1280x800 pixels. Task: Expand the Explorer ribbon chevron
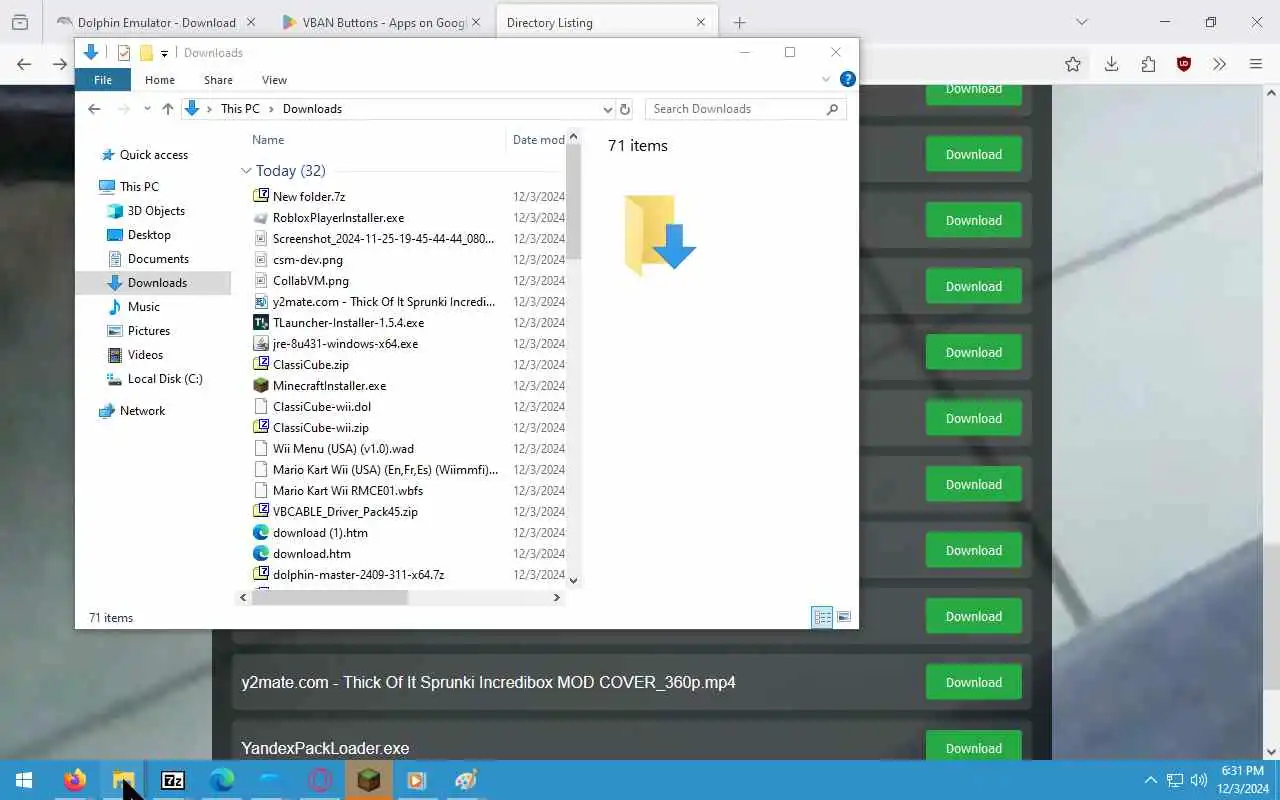(x=826, y=79)
